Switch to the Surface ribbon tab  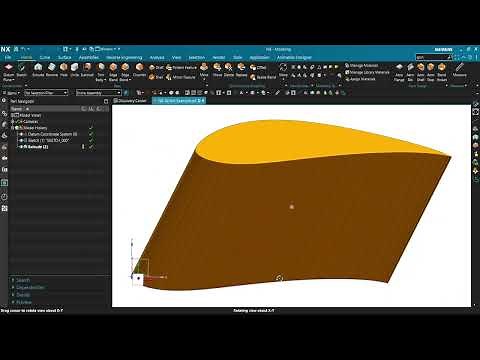[x=64, y=57]
